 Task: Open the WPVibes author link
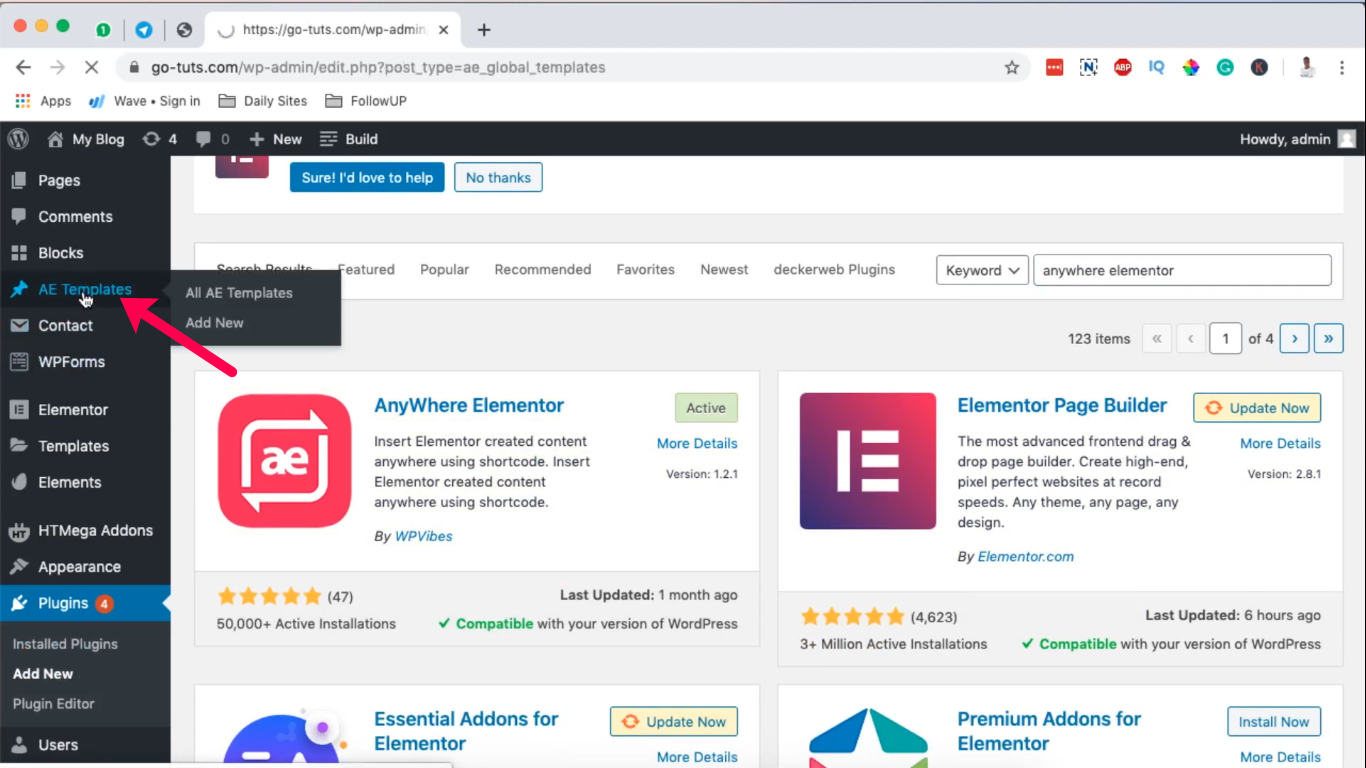pyautogui.click(x=424, y=537)
